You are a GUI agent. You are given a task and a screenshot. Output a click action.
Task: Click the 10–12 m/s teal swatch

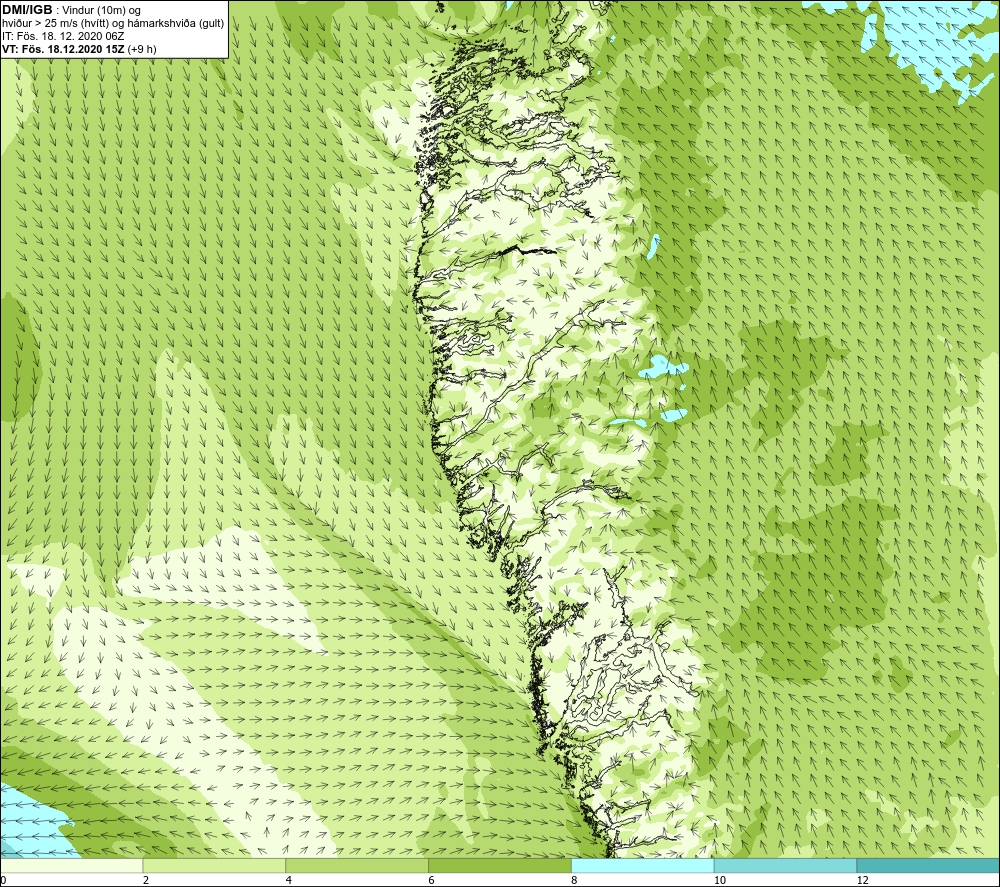[786, 865]
